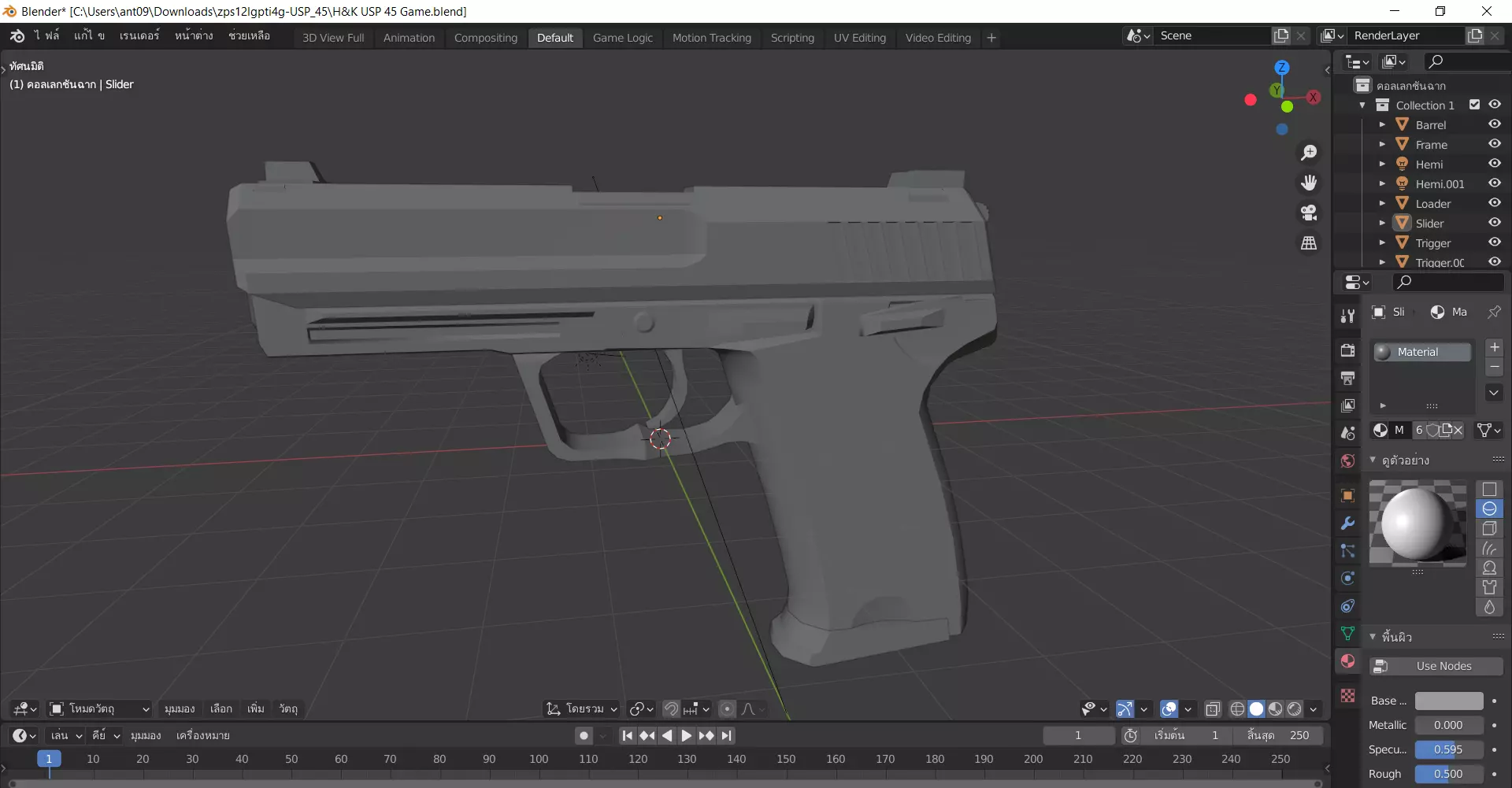Switch to the Scripting workspace tab
The image size is (1512, 788).
click(x=792, y=38)
